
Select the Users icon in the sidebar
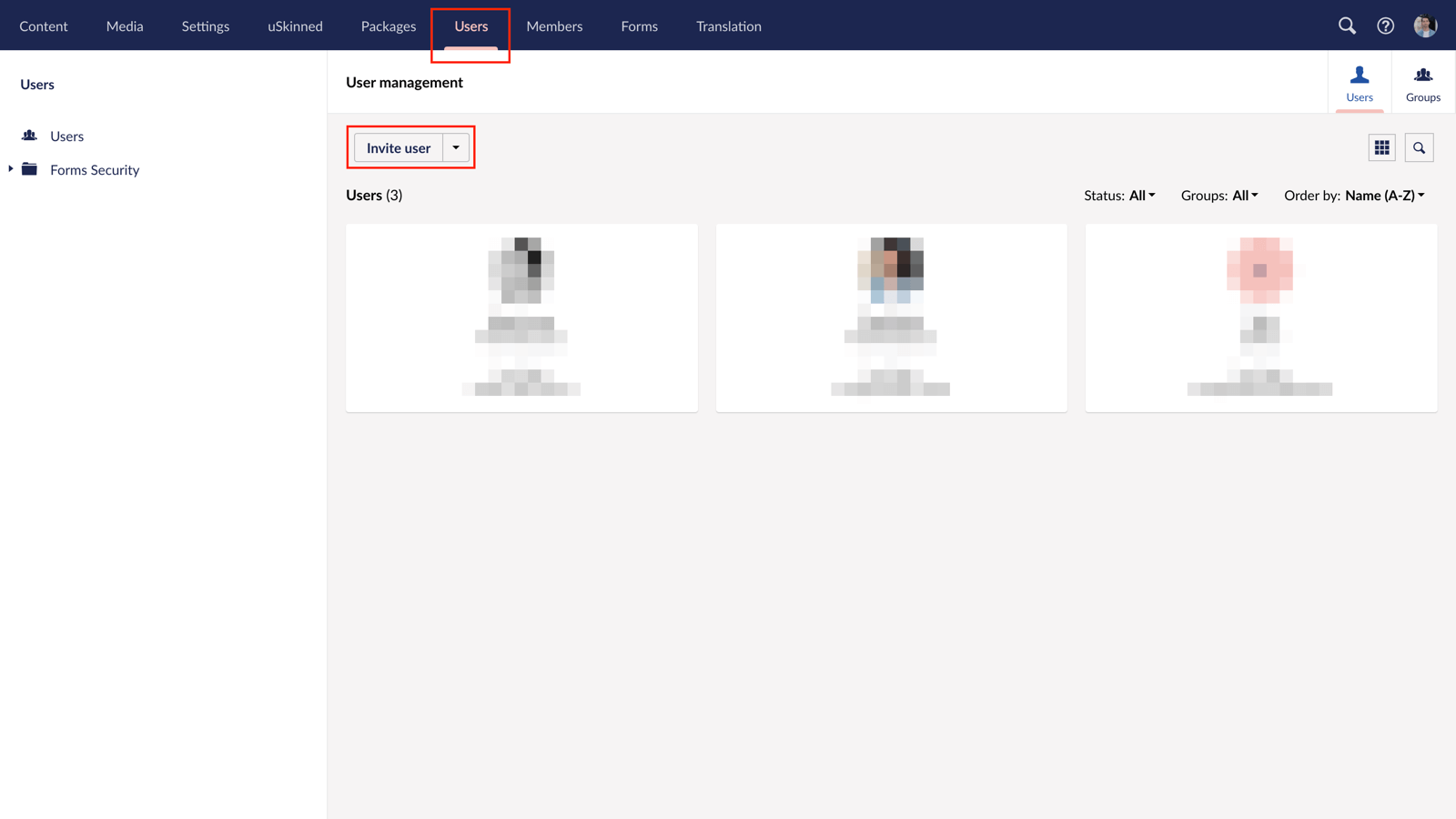pyautogui.click(x=28, y=135)
